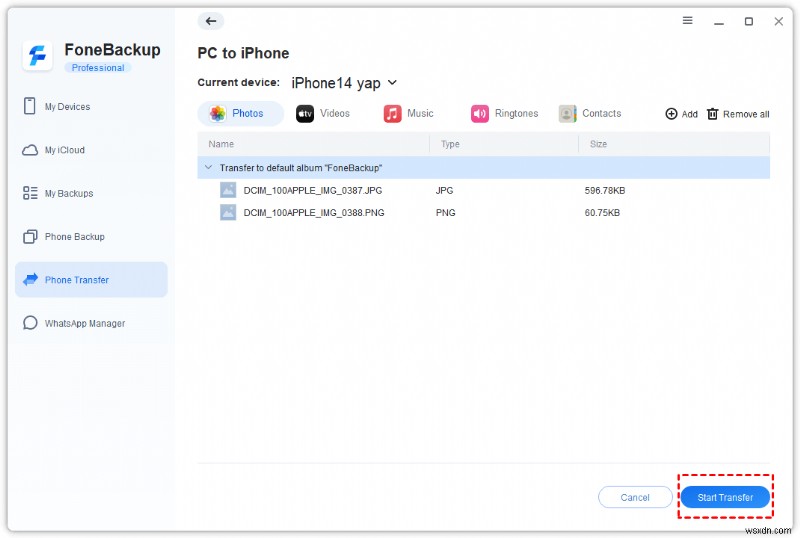The height and width of the screenshot is (538, 800).
Task: Click the Contacts book icon
Action: [x=567, y=113]
